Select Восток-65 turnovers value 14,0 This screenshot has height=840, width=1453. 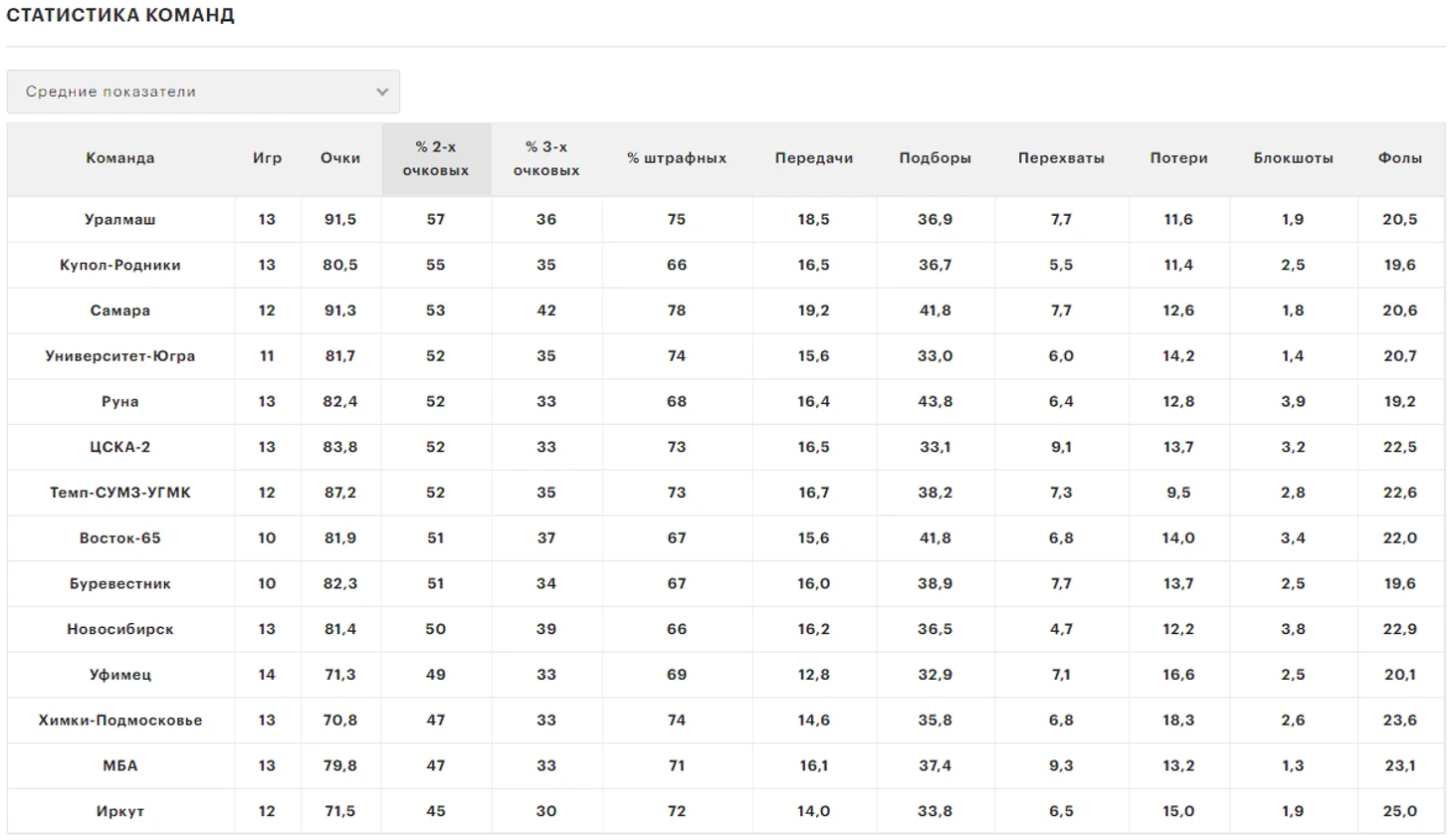[x=1179, y=538]
